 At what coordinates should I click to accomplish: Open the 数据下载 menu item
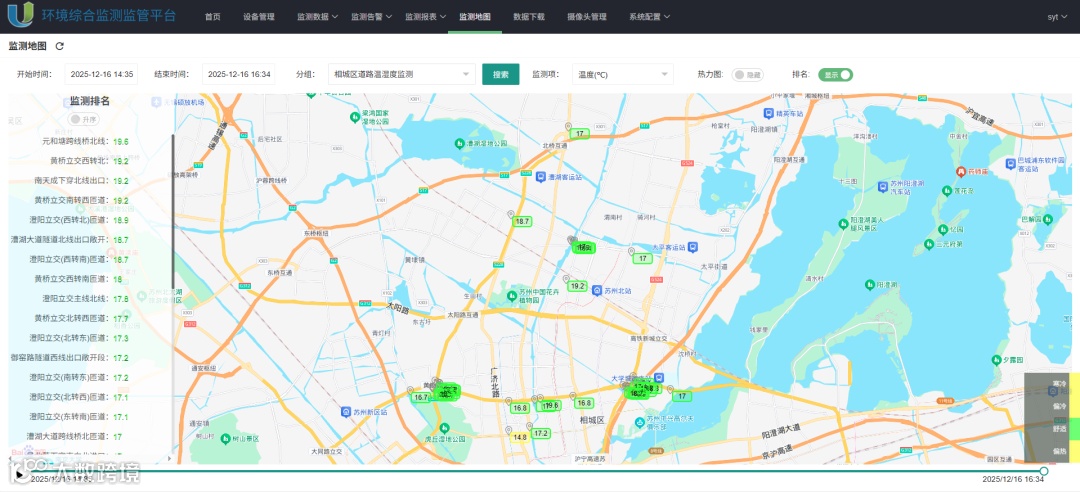pyautogui.click(x=529, y=17)
